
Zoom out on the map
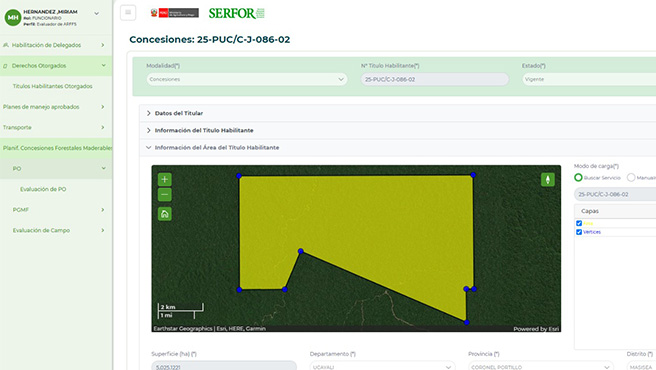point(164,195)
